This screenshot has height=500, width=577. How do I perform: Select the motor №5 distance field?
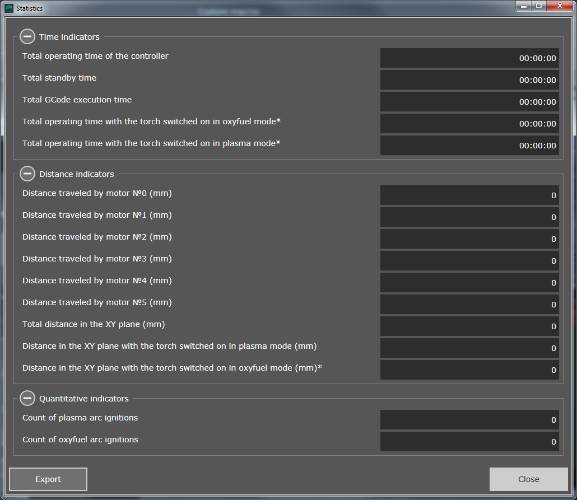pyautogui.click(x=470, y=304)
